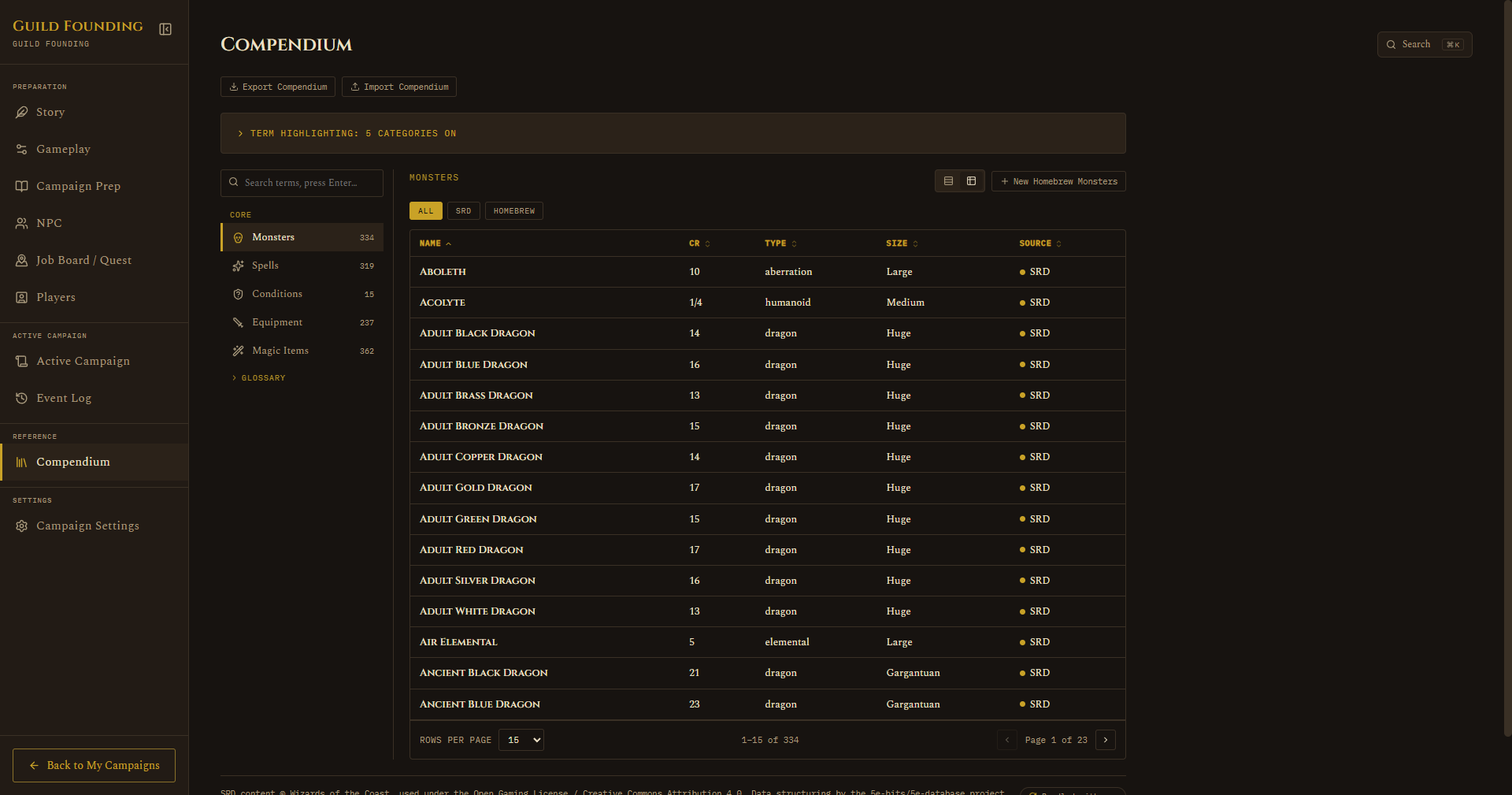This screenshot has width=1512, height=795.
Task: Click Import Compendium button
Action: 399,87
